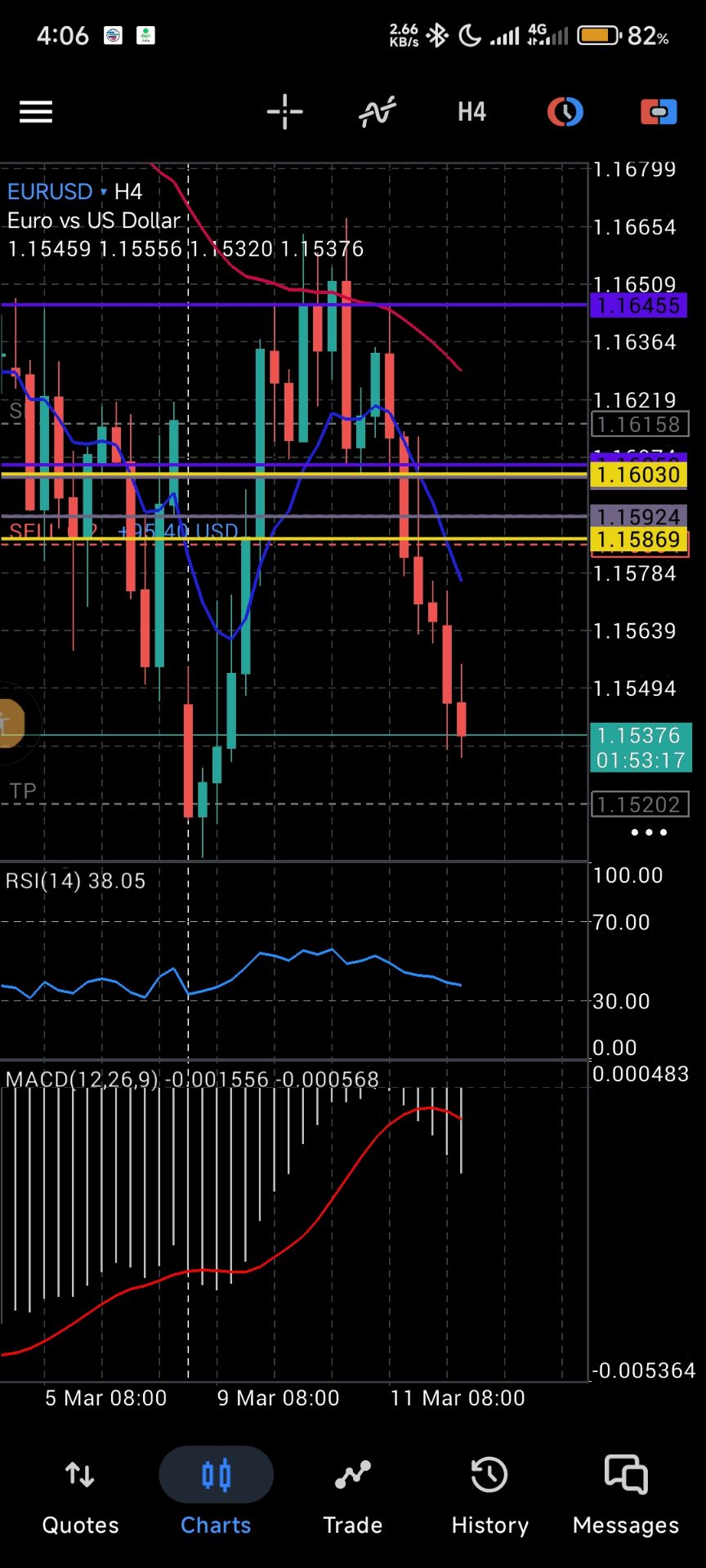The image size is (706, 1568).
Task: Select the yellow 1.16030 price level label
Action: [x=638, y=474]
